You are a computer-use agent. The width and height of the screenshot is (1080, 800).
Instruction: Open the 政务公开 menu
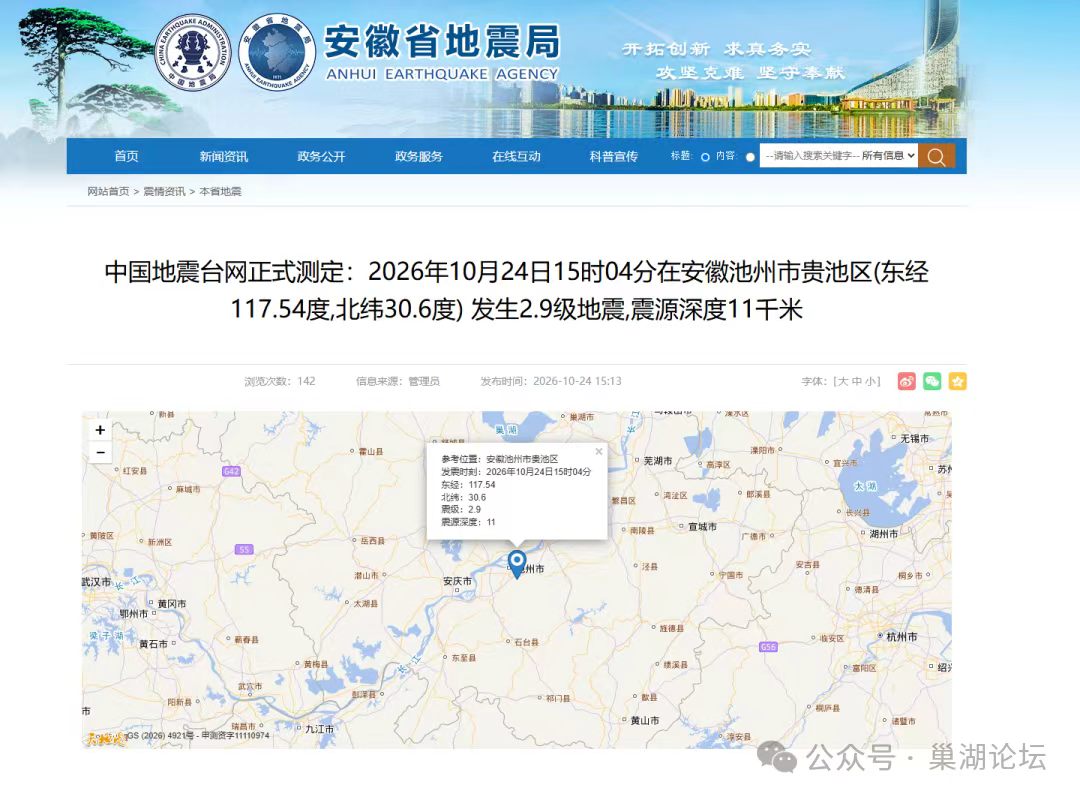coord(321,156)
